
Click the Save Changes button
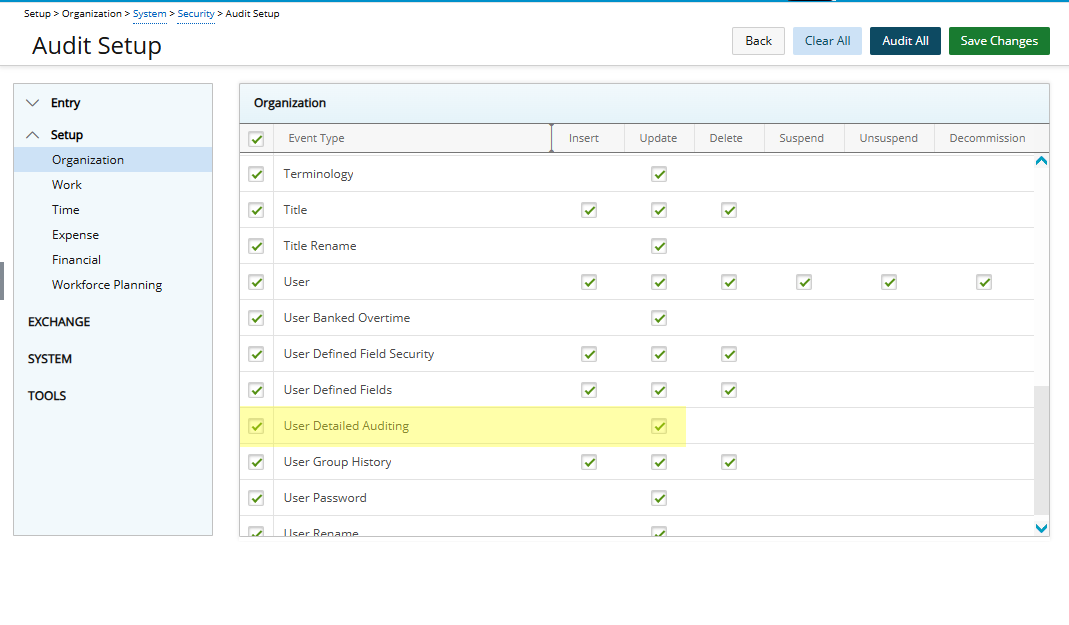(998, 41)
